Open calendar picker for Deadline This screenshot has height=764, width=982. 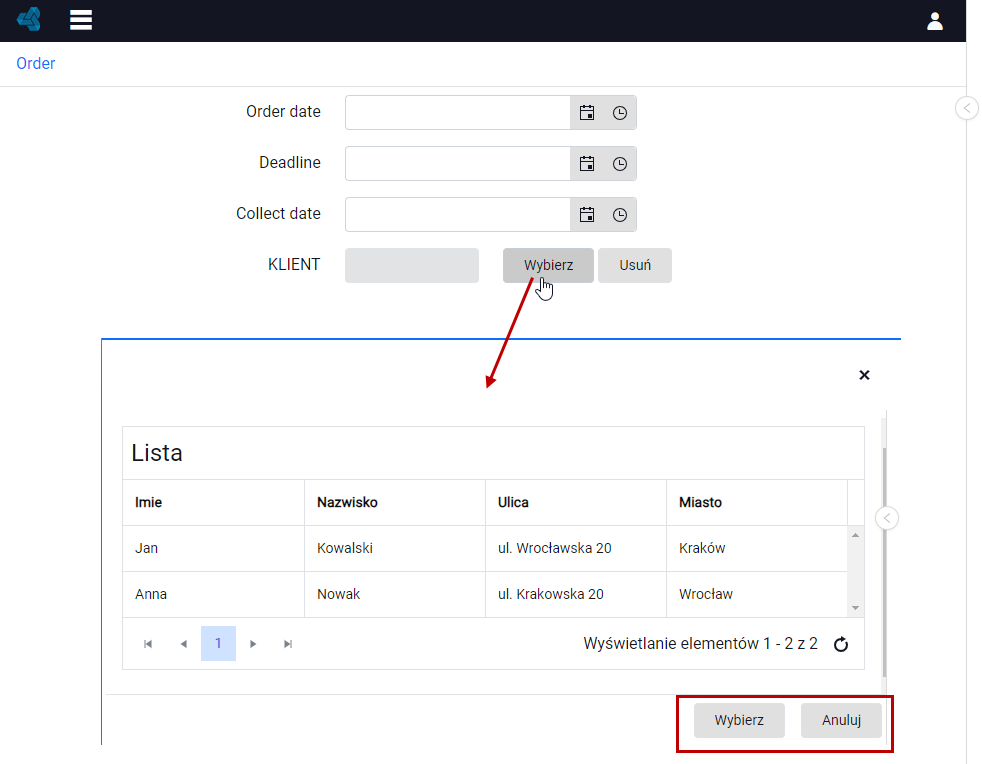587,164
